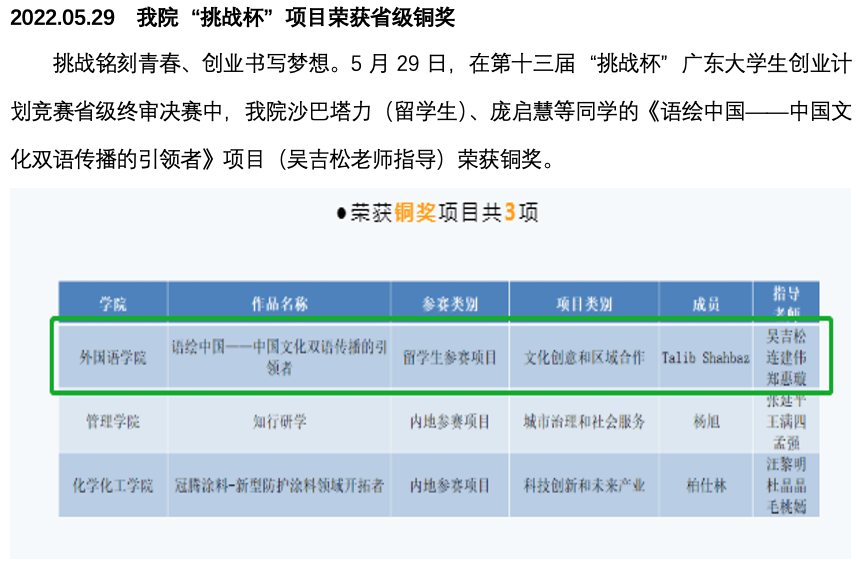
Task: Click the 城市治理和社会服务 cell
Action: pyautogui.click(x=584, y=422)
